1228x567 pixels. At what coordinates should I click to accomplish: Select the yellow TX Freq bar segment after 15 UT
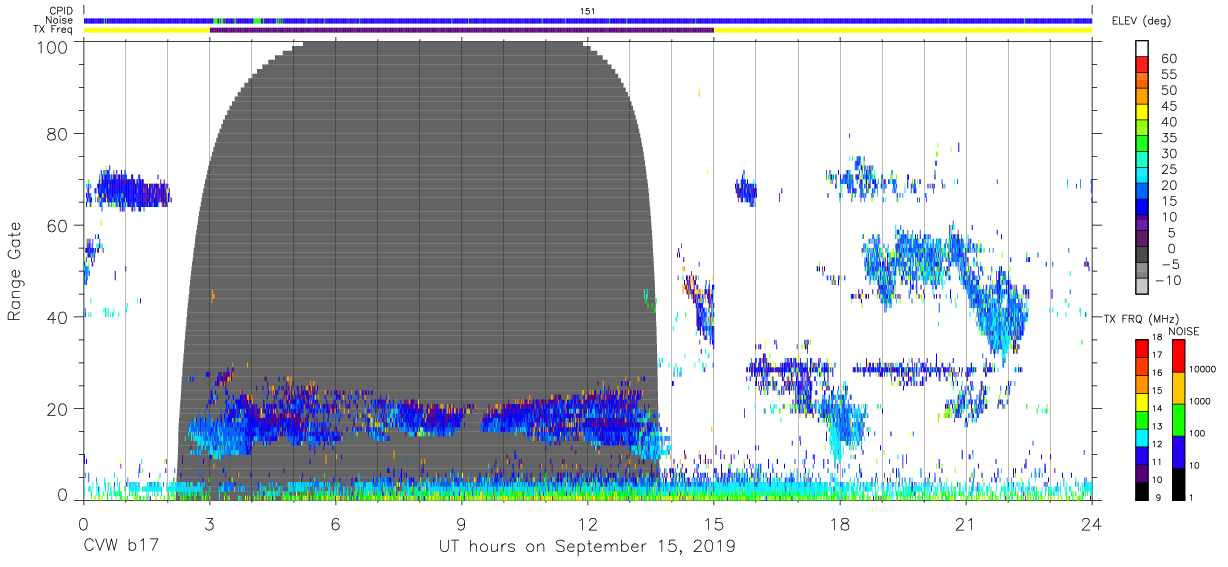903,30
